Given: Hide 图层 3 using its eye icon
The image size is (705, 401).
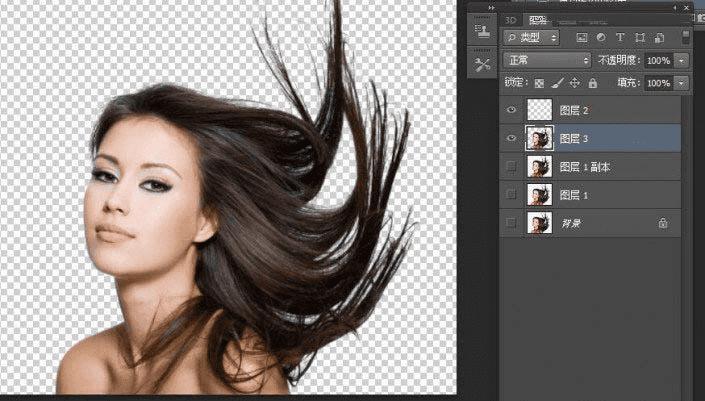Looking at the screenshot, I should [511, 138].
